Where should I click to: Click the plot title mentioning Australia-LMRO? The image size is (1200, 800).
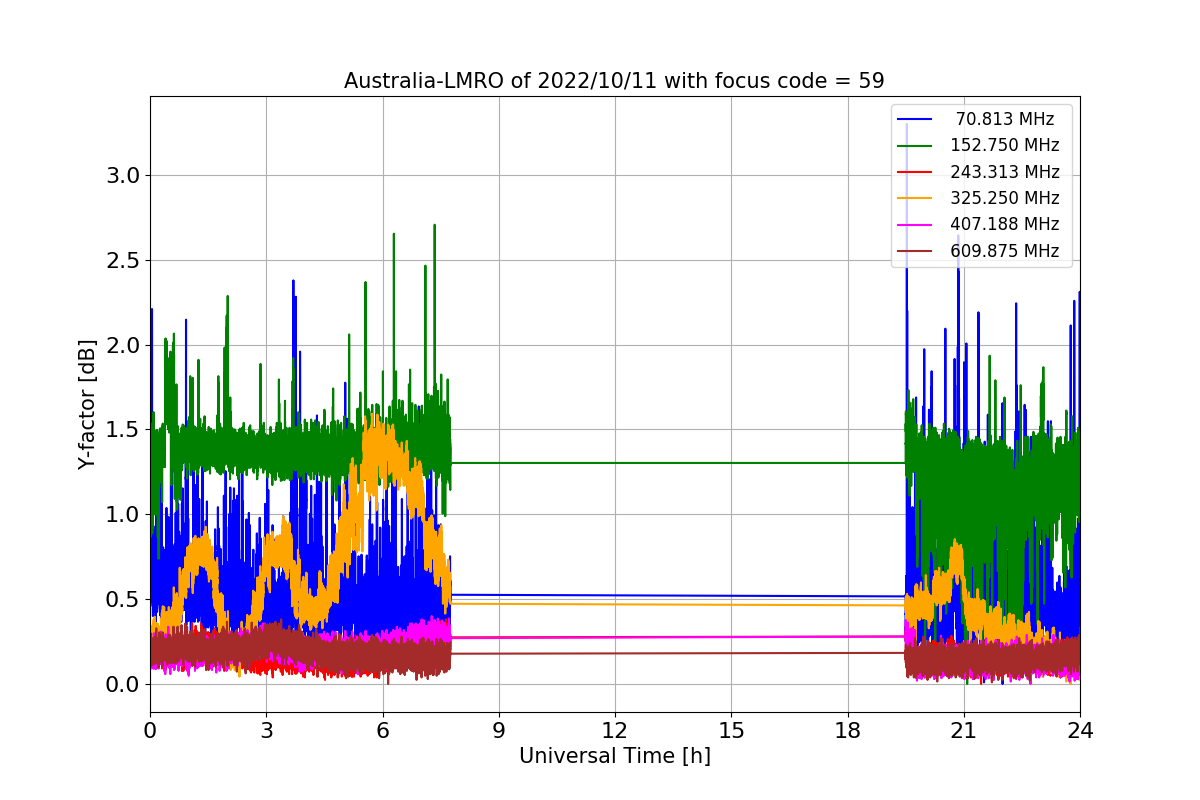[x=614, y=81]
